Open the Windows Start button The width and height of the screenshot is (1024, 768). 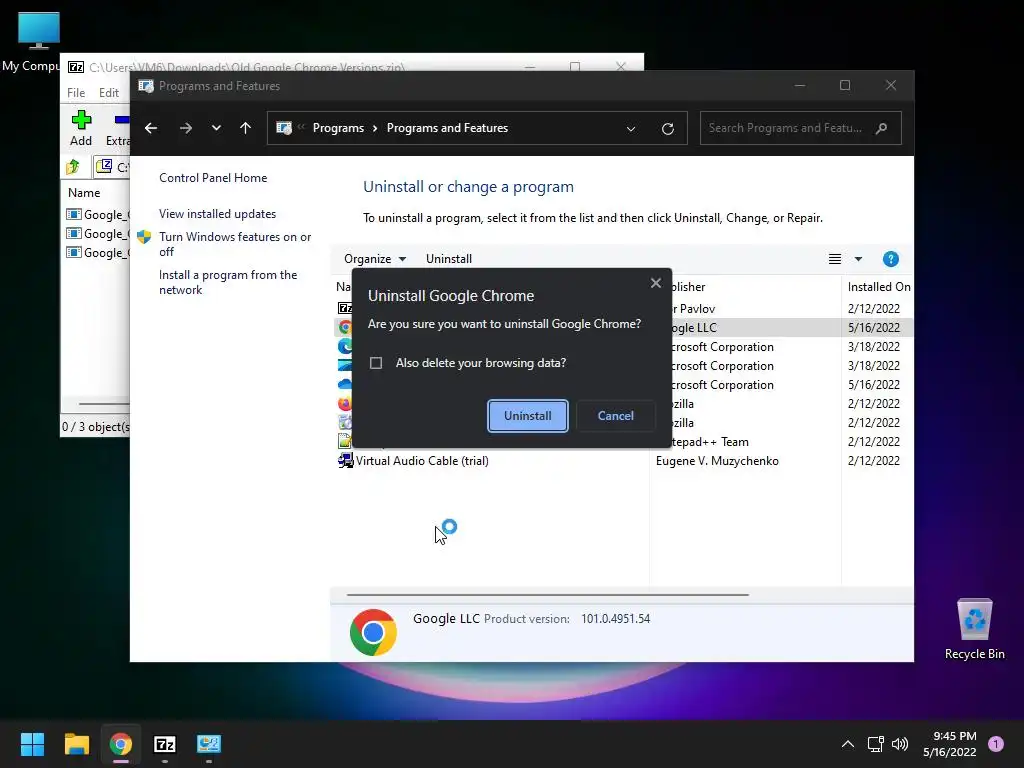(32, 744)
